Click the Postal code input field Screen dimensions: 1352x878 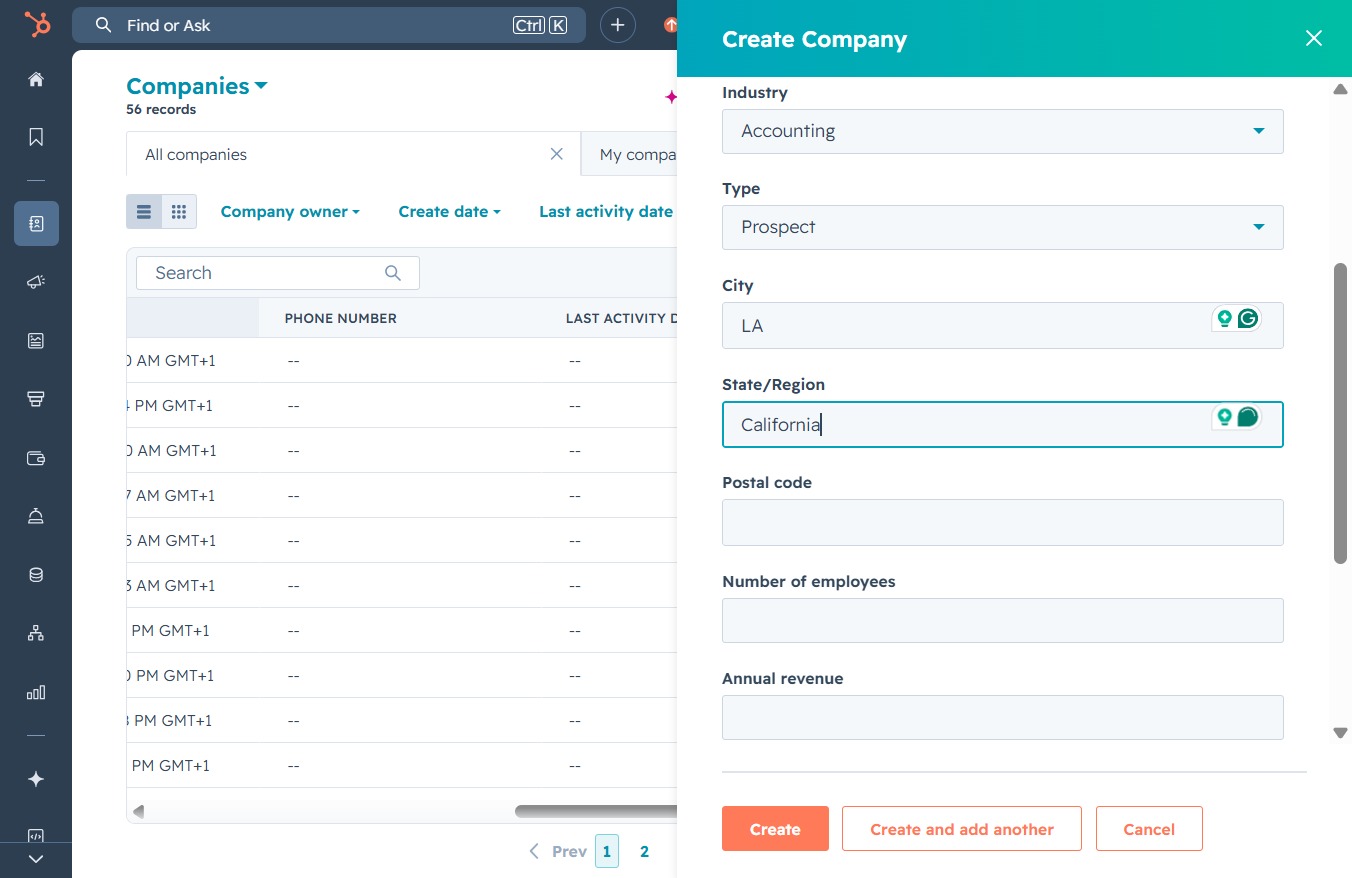(1002, 522)
